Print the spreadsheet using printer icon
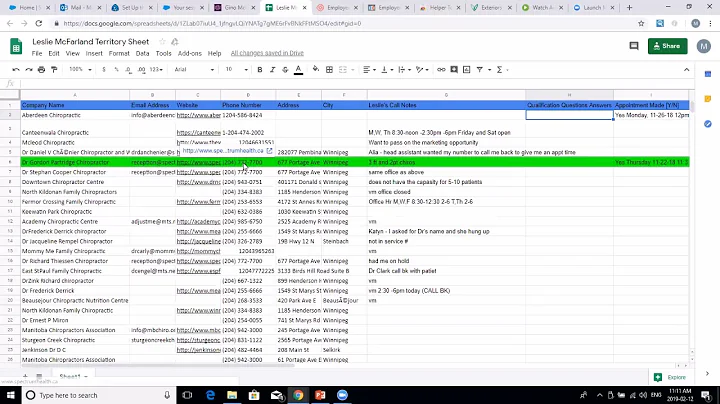 click(x=41, y=70)
